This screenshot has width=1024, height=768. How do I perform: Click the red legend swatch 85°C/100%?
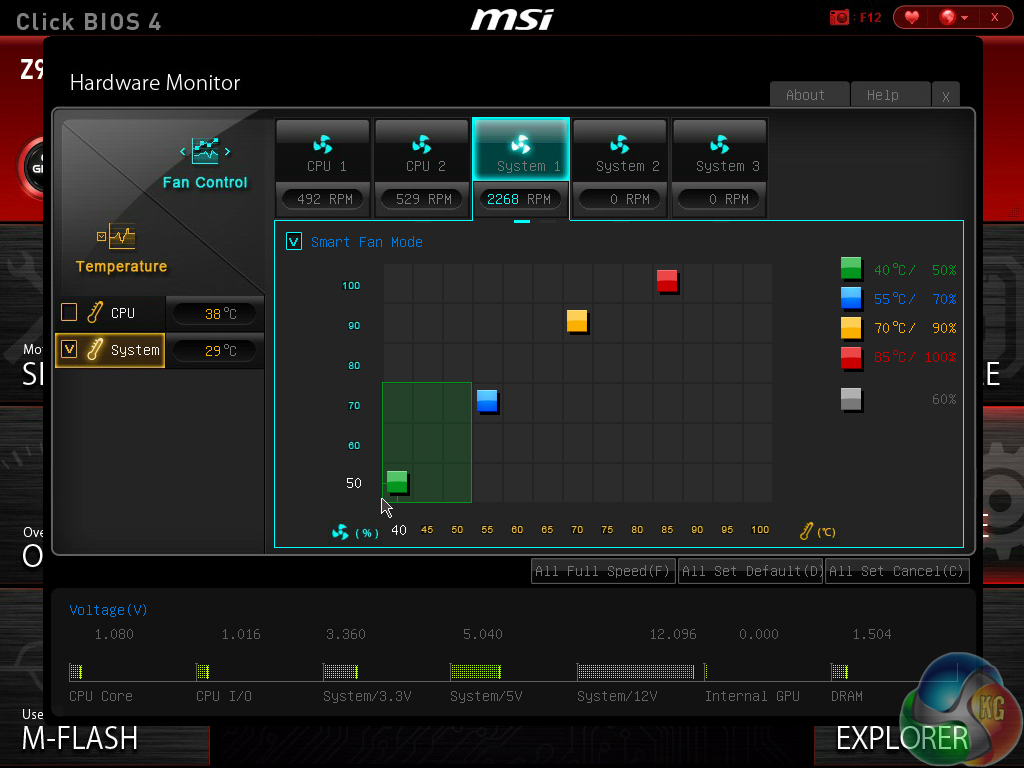click(851, 358)
